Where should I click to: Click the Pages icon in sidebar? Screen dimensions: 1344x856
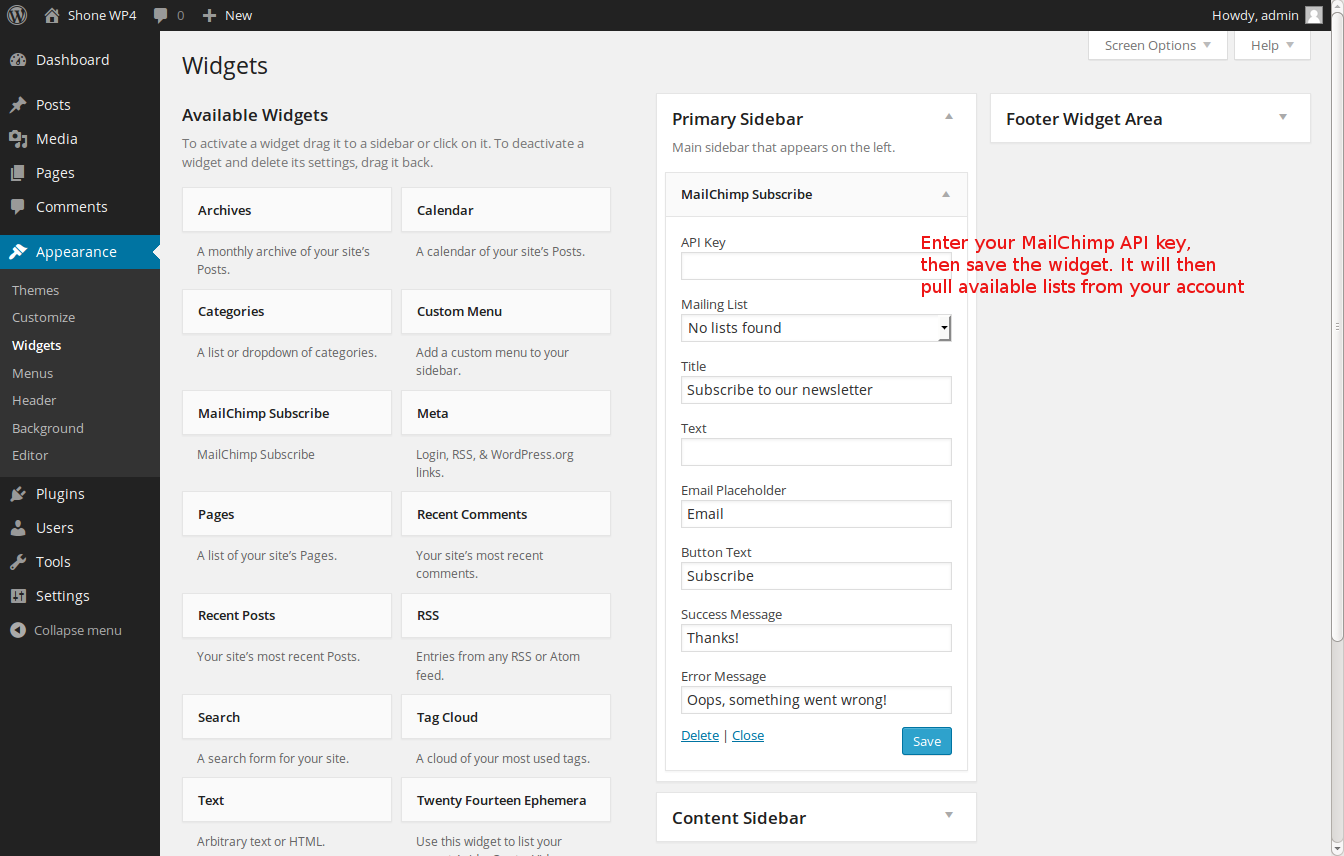pos(18,173)
